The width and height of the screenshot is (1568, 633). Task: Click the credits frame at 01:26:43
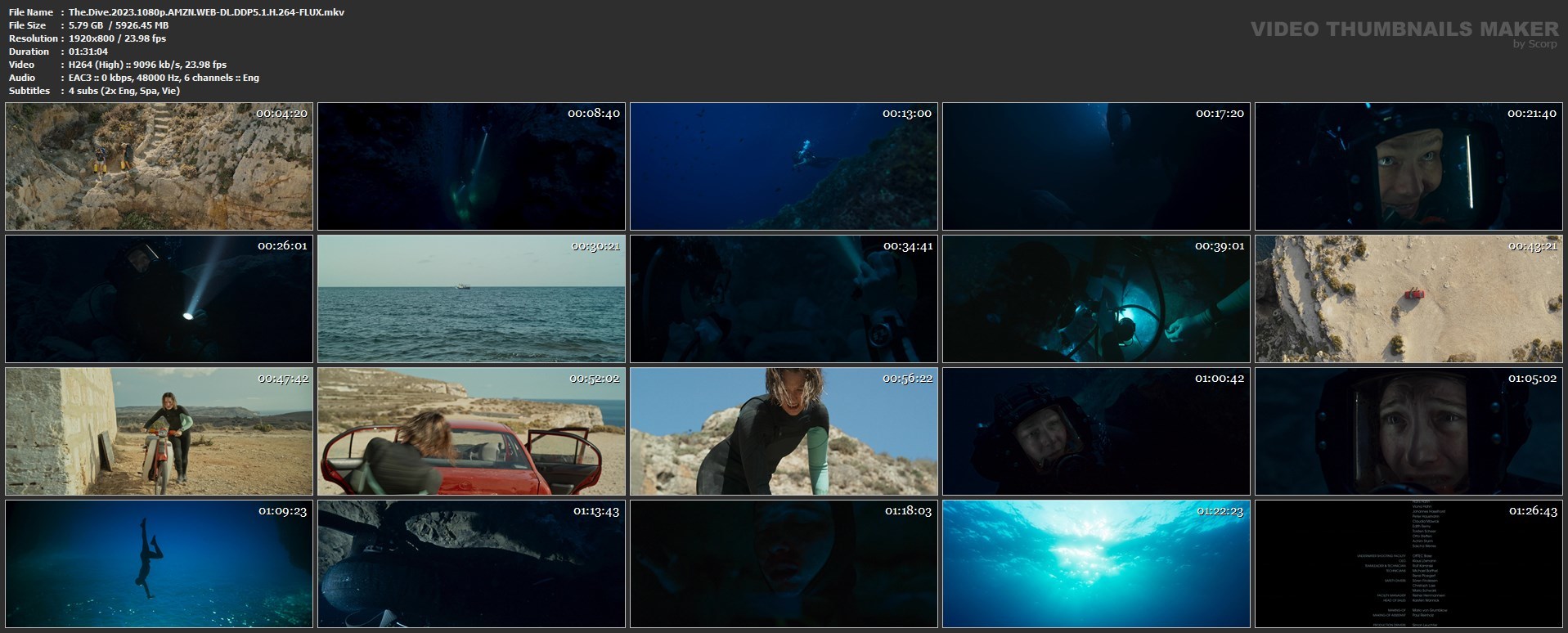point(1409,563)
